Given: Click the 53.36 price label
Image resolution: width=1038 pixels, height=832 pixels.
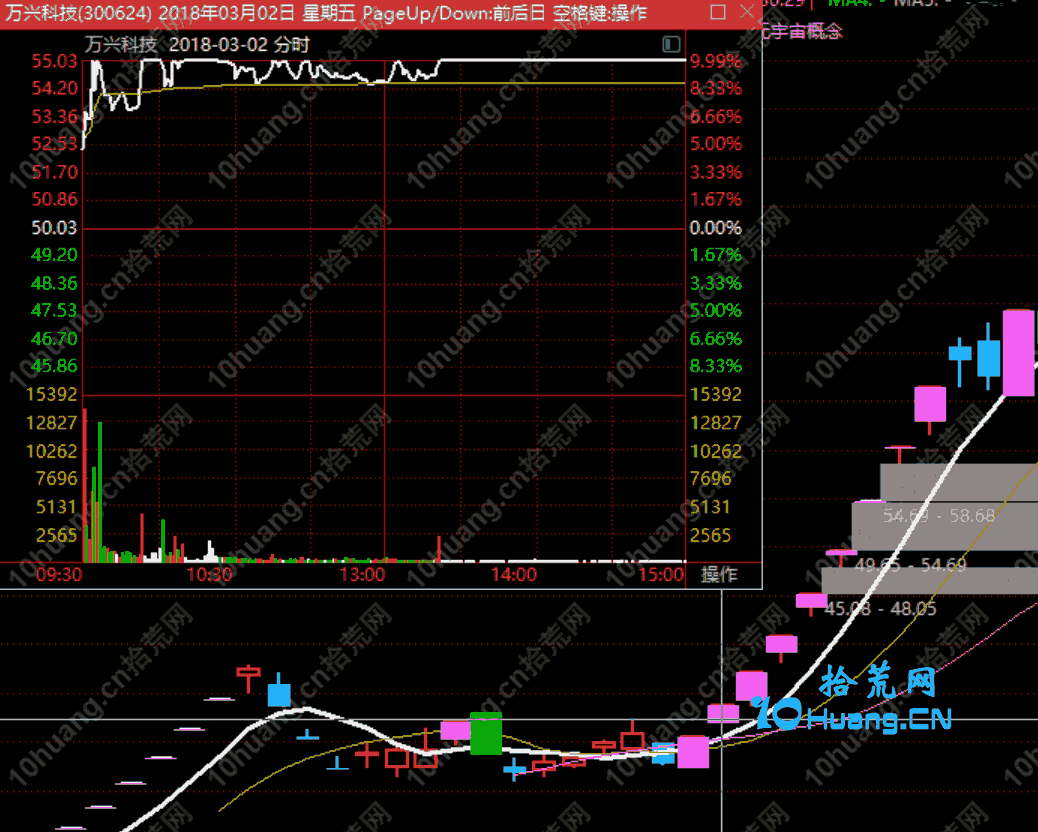Looking at the screenshot, I should point(54,117).
